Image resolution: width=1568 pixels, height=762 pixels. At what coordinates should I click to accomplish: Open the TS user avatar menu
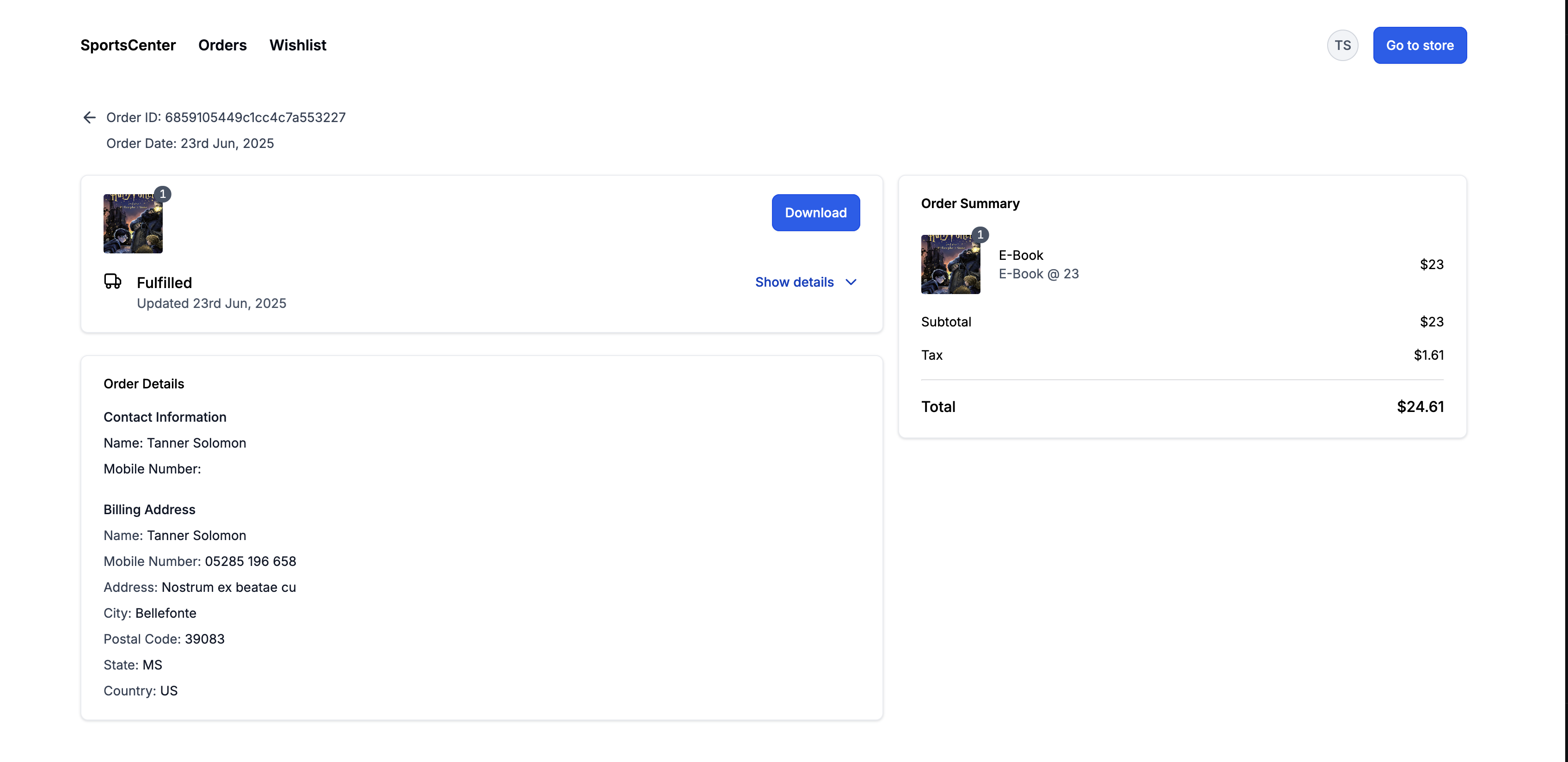[x=1342, y=45]
